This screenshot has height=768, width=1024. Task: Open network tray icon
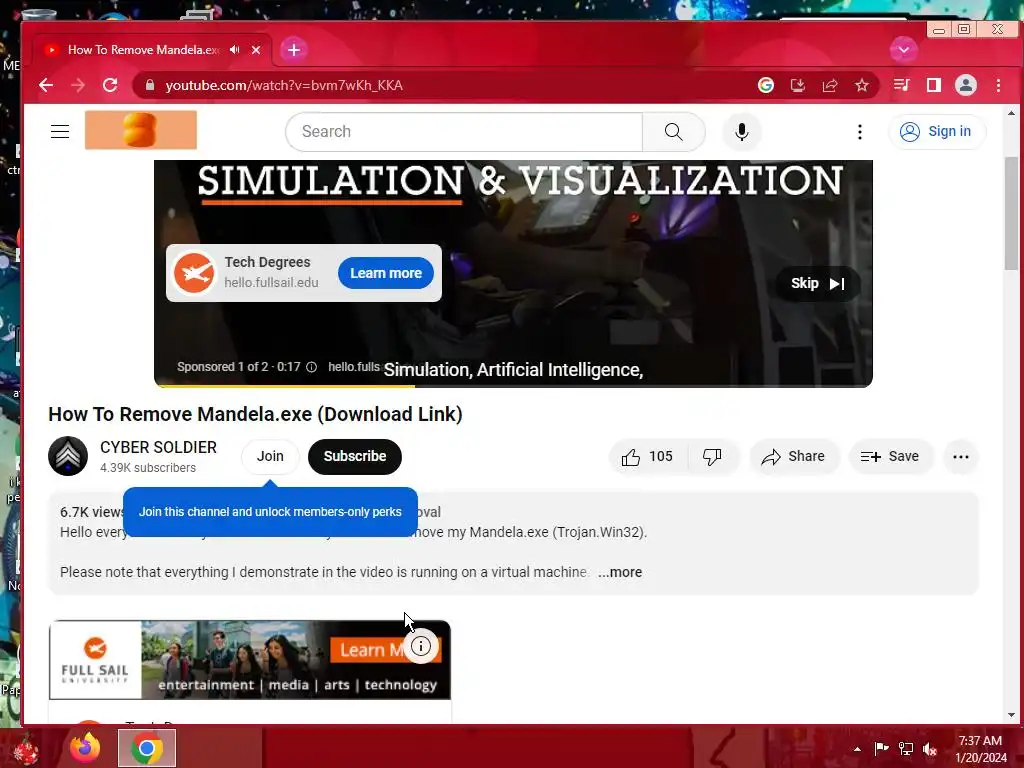point(906,749)
